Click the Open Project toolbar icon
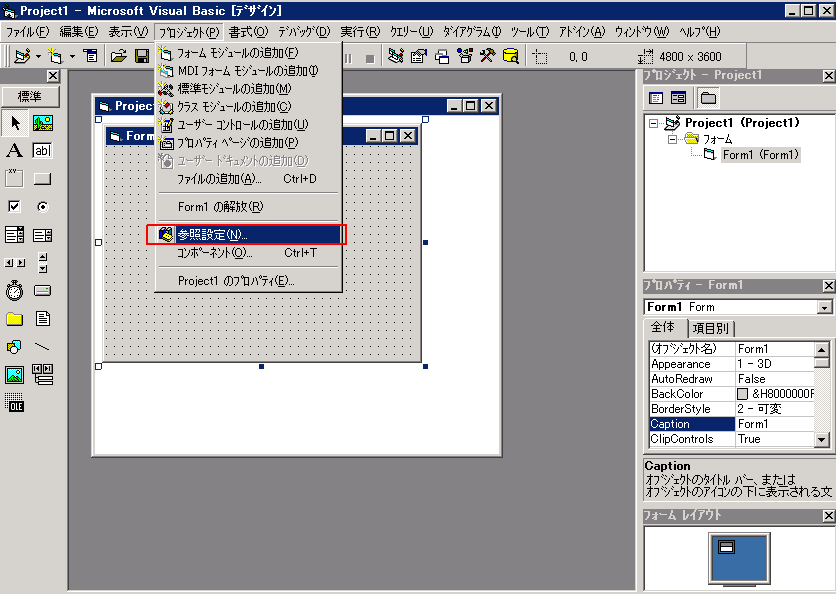The image size is (836, 594). tap(117, 57)
